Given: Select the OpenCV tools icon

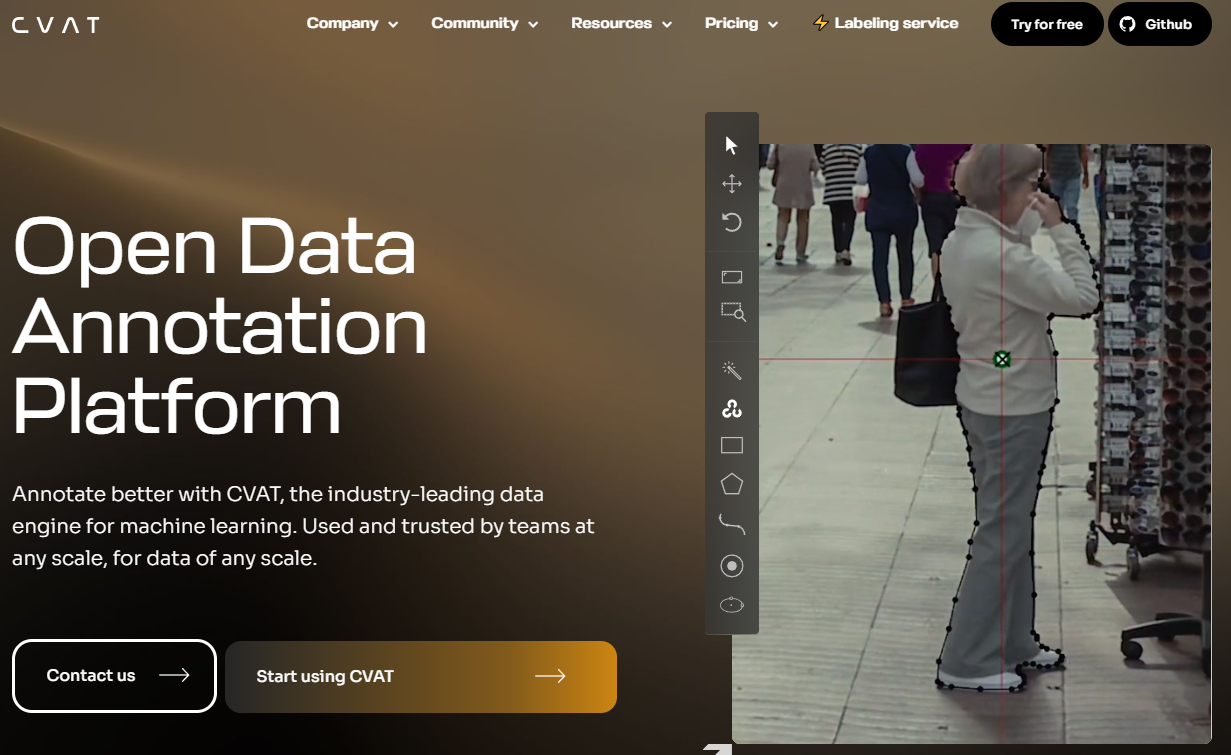Looking at the screenshot, I should (732, 409).
